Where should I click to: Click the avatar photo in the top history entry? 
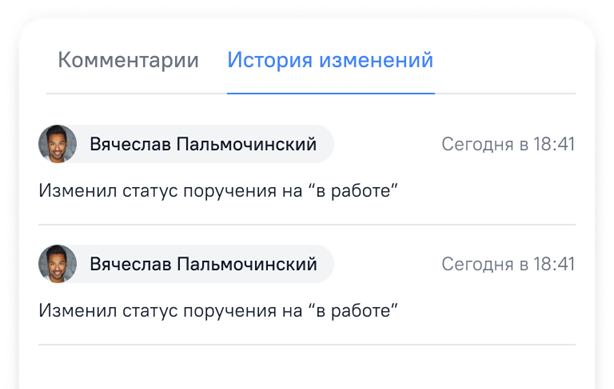(58, 144)
